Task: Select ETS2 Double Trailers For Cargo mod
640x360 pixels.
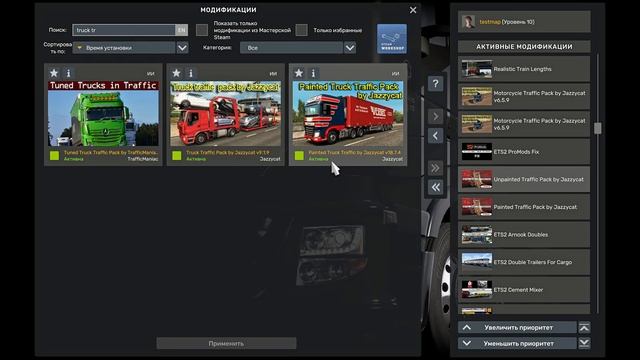Action: pos(524,262)
